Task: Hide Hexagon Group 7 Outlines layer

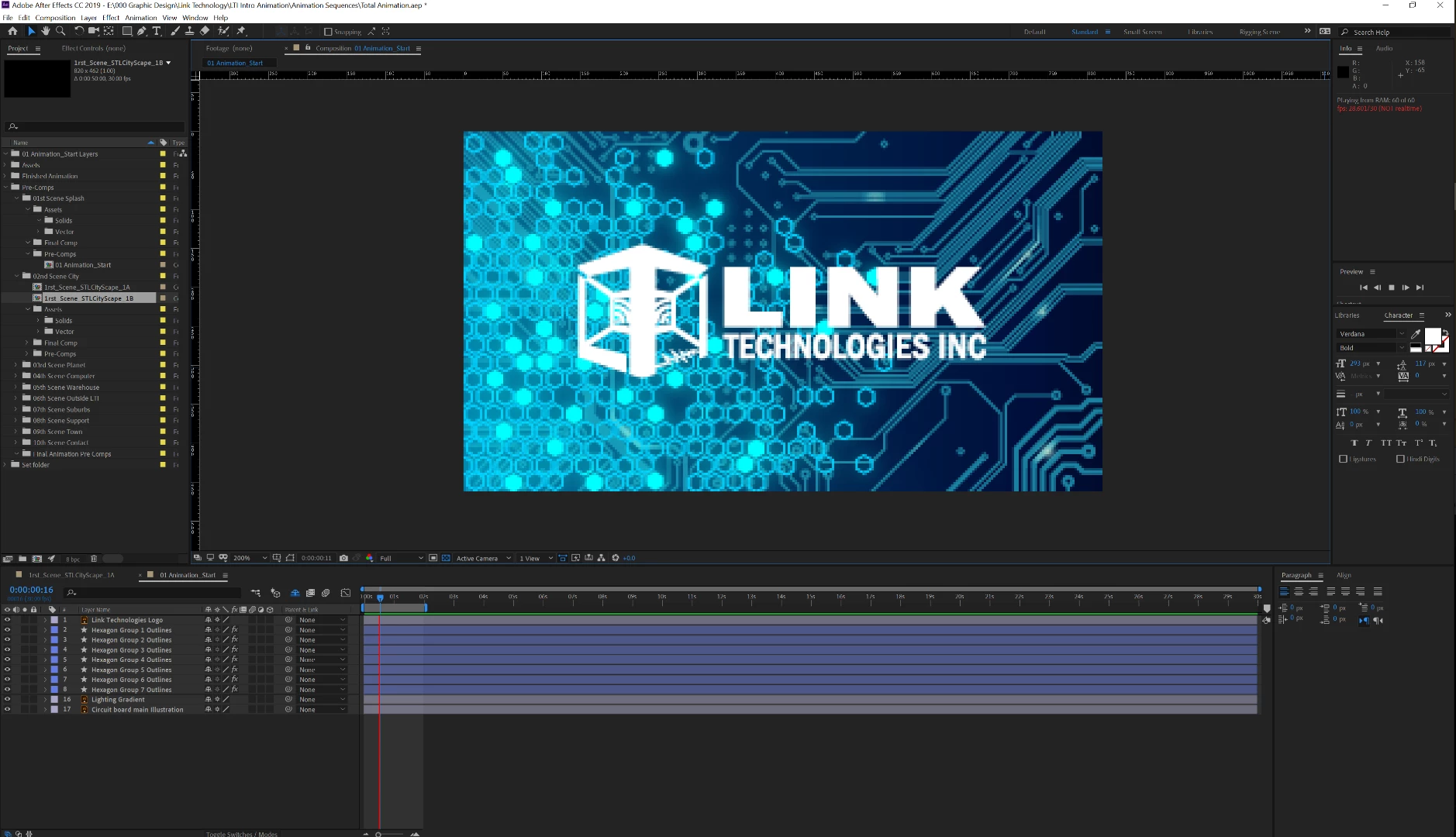Action: point(8,690)
